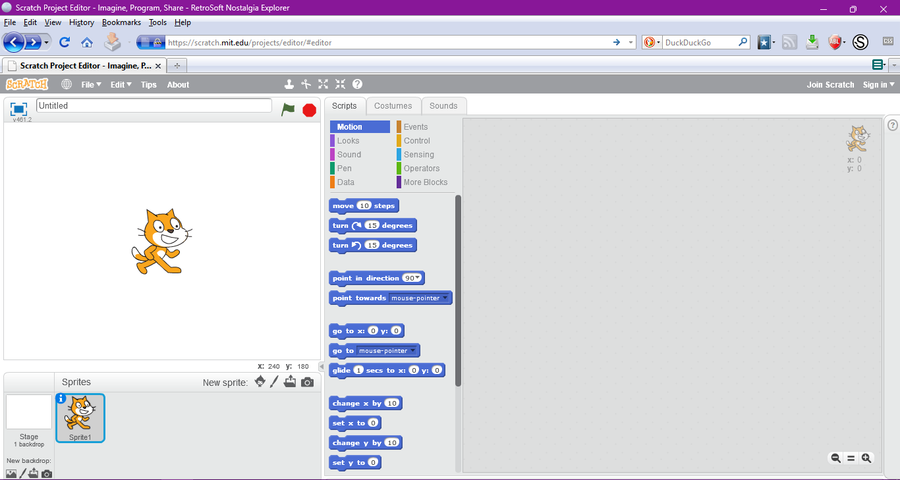Click the green flag to start

pyautogui.click(x=288, y=109)
